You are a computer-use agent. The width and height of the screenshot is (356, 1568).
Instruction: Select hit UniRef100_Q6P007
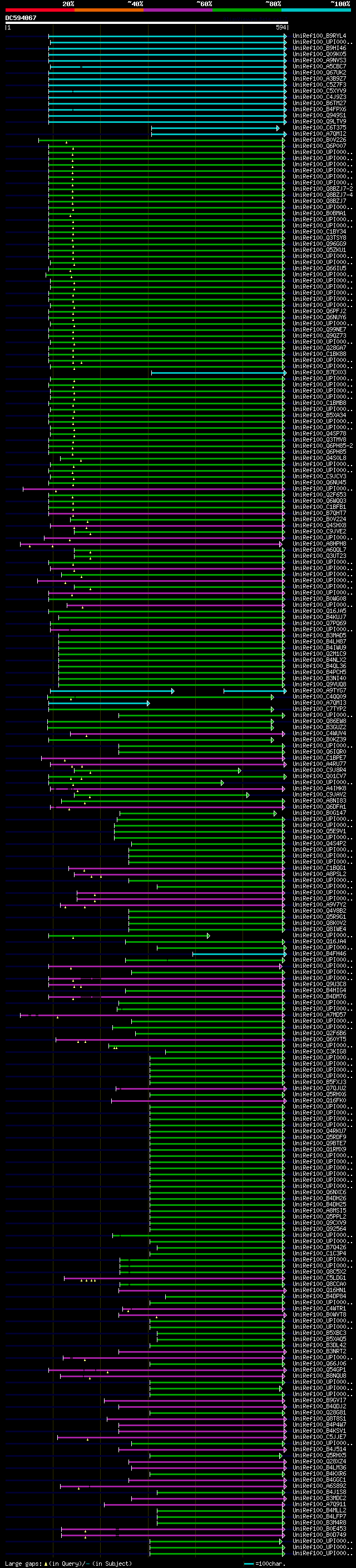(319, 146)
